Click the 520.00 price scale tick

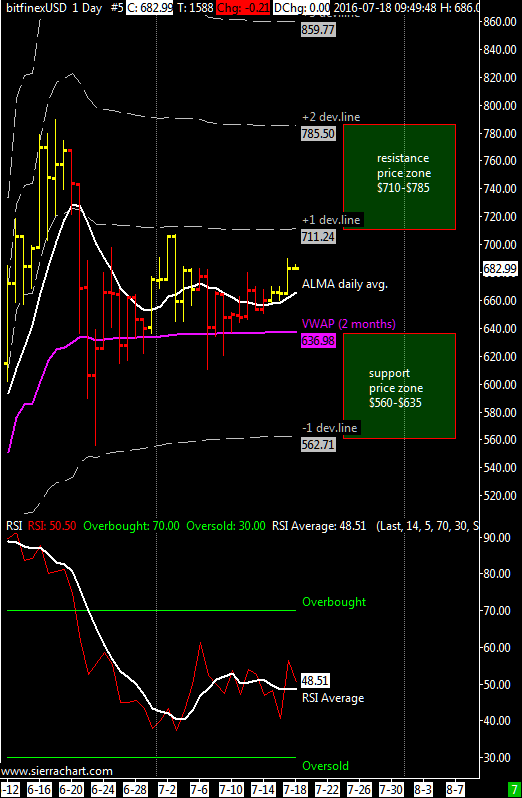click(x=500, y=496)
